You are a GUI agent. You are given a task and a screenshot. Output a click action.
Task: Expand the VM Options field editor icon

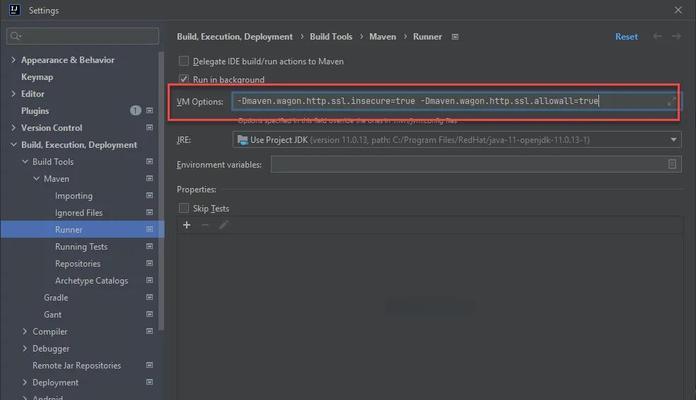(672, 101)
